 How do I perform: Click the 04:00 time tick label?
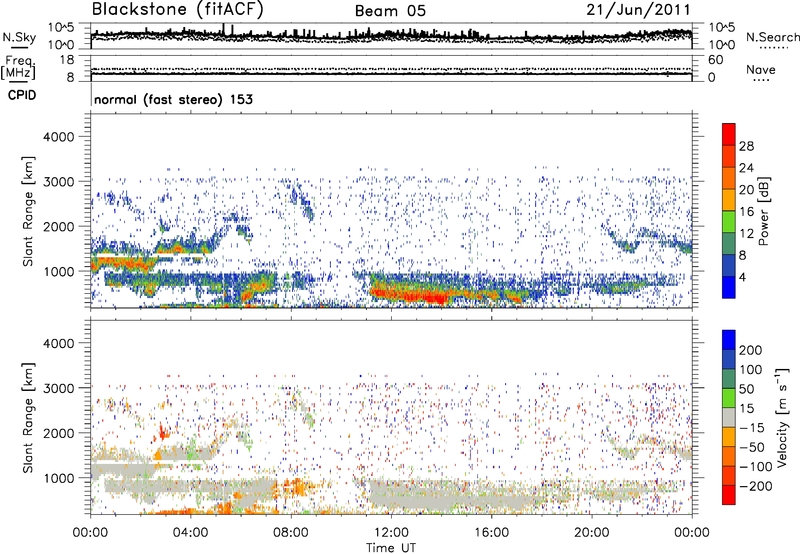191,533
